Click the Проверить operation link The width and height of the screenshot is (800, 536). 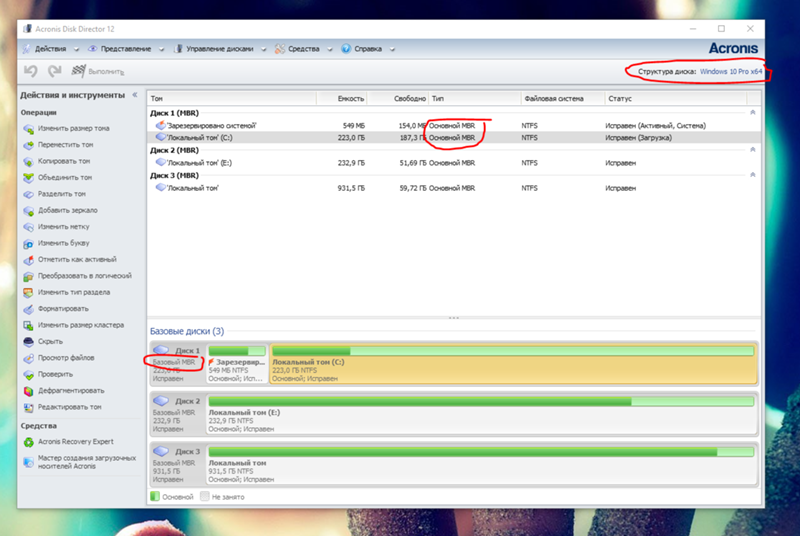(x=55, y=374)
